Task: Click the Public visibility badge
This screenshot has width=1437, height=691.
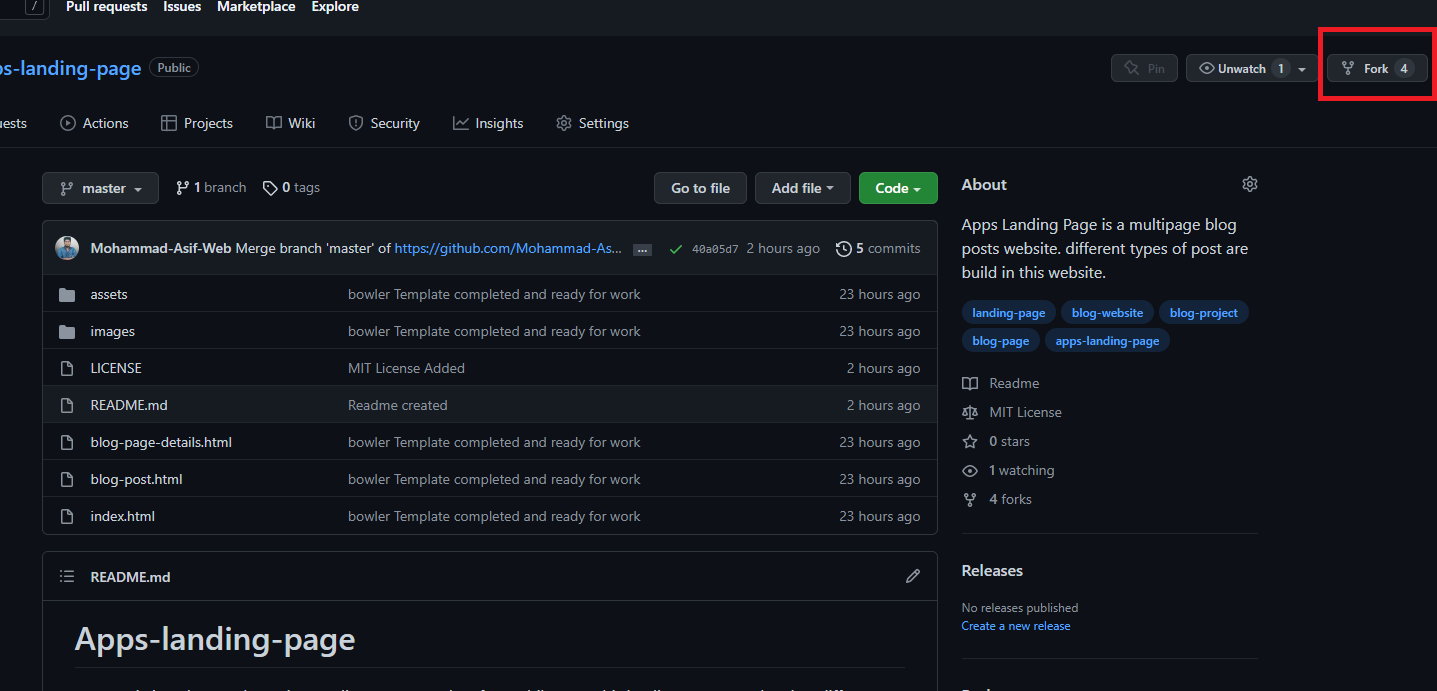Action: click(x=174, y=68)
